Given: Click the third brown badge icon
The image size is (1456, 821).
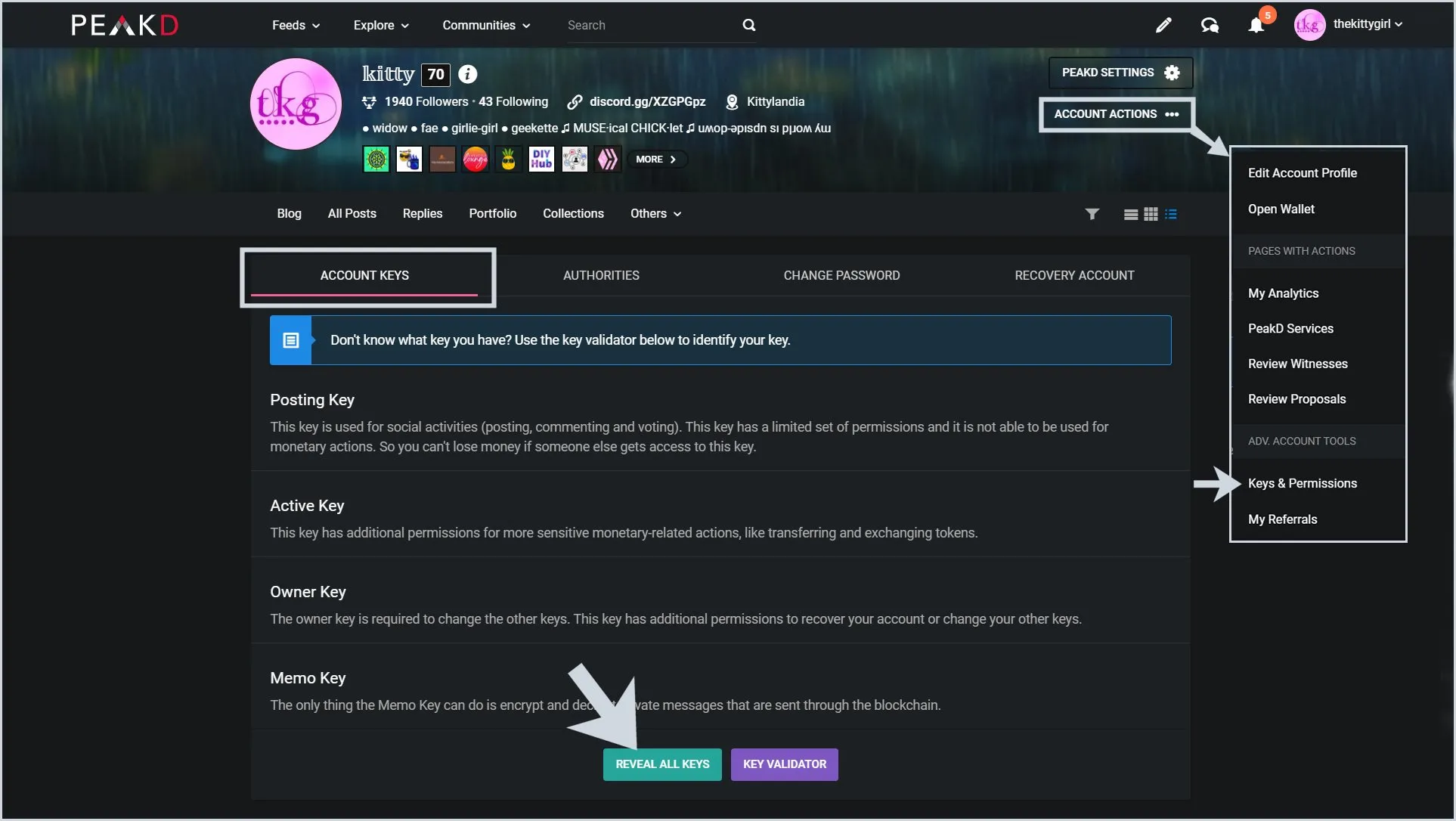Looking at the screenshot, I should [x=442, y=160].
